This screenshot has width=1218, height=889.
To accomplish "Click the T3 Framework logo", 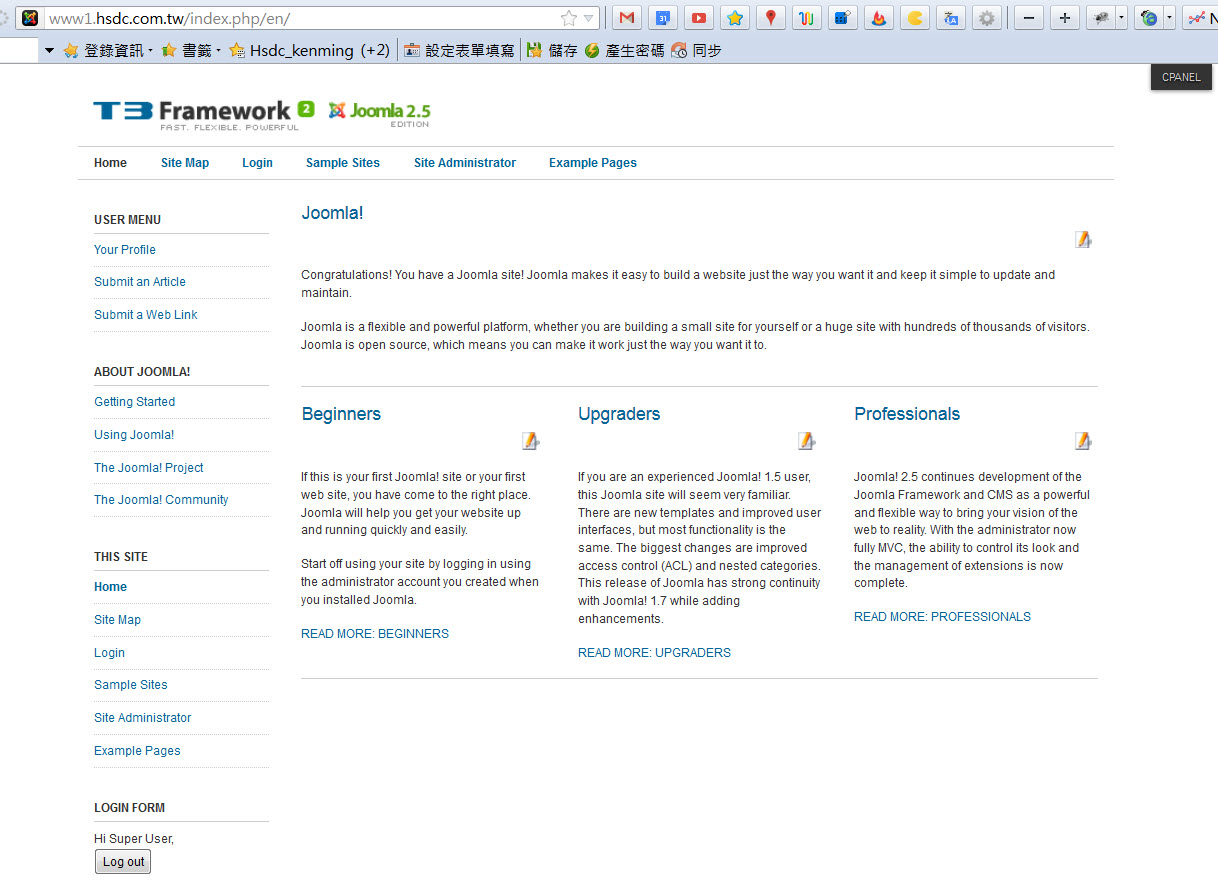I will pyautogui.click(x=205, y=115).
